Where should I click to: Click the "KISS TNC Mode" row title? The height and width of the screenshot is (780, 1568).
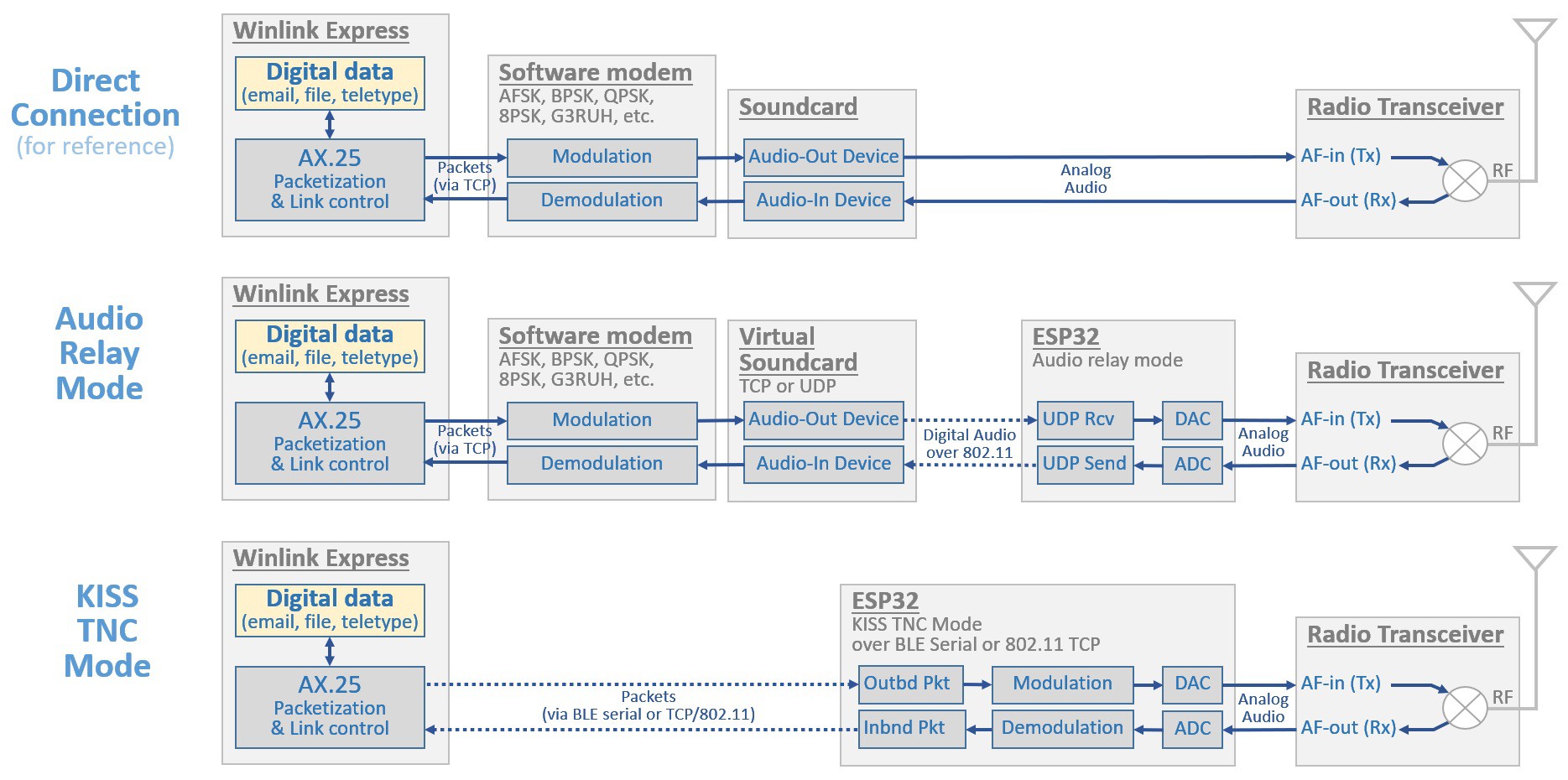(x=107, y=631)
